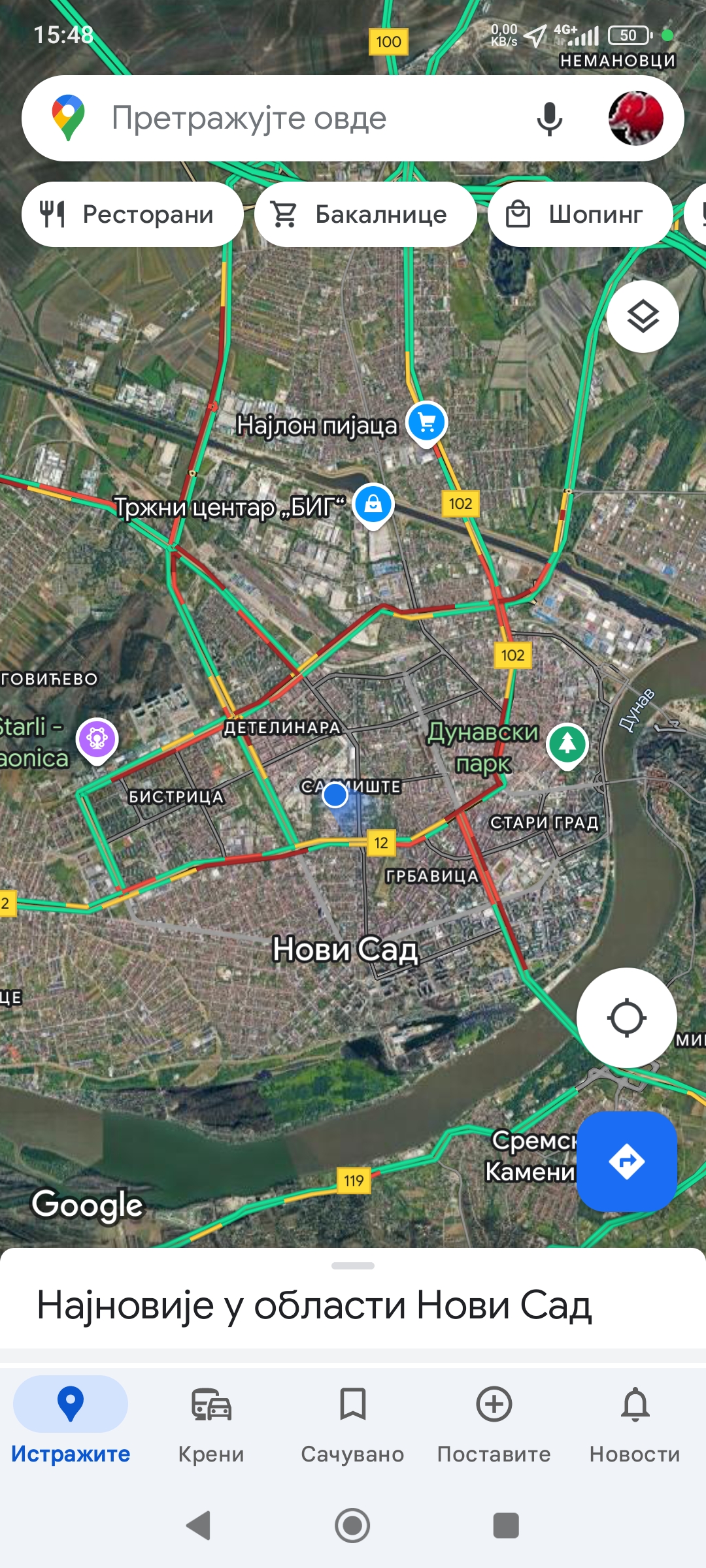
Task: Filter by Бакалнице chip
Action: [x=365, y=214]
